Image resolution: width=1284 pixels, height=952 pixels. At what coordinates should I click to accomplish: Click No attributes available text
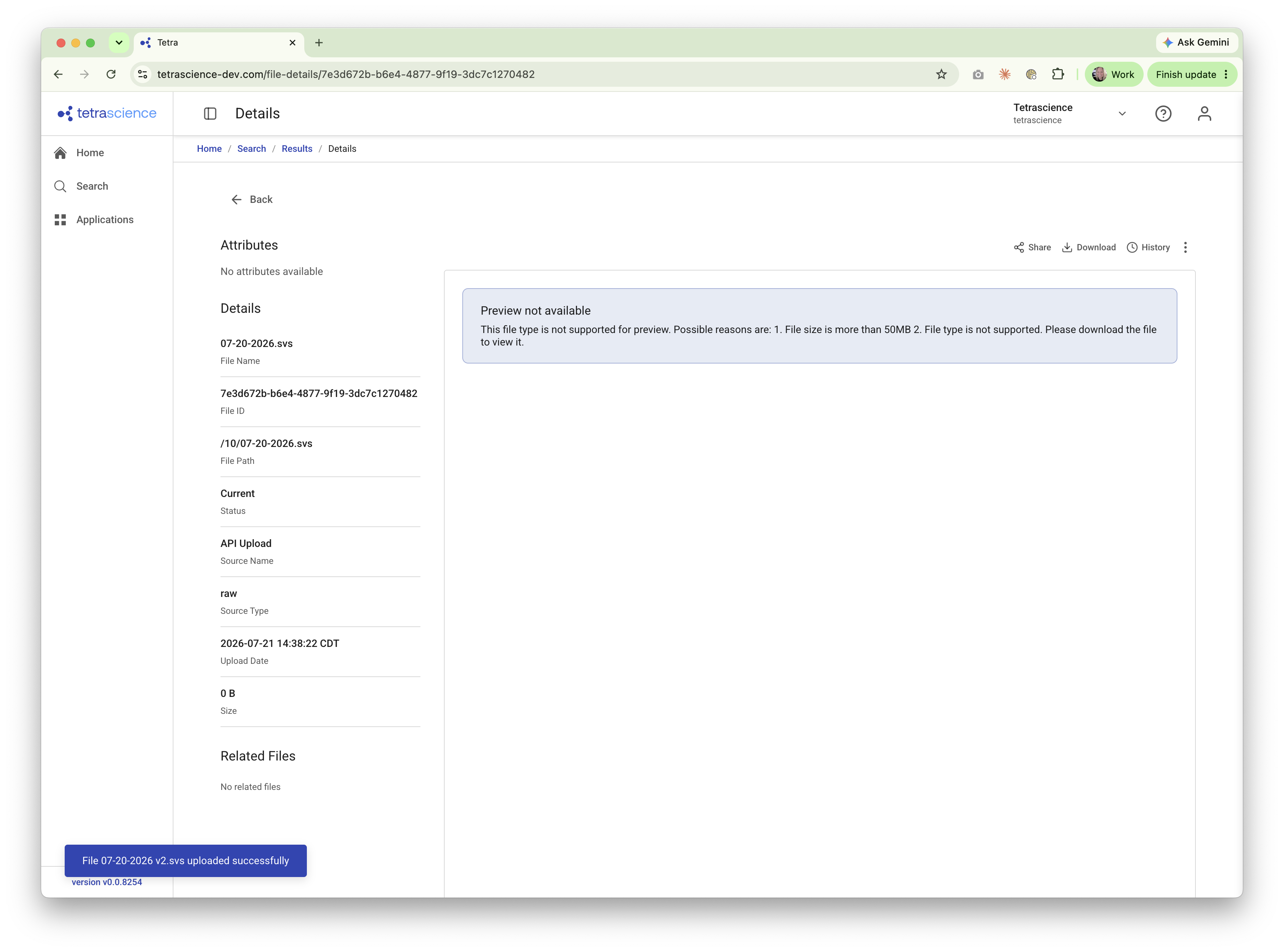pyautogui.click(x=271, y=271)
